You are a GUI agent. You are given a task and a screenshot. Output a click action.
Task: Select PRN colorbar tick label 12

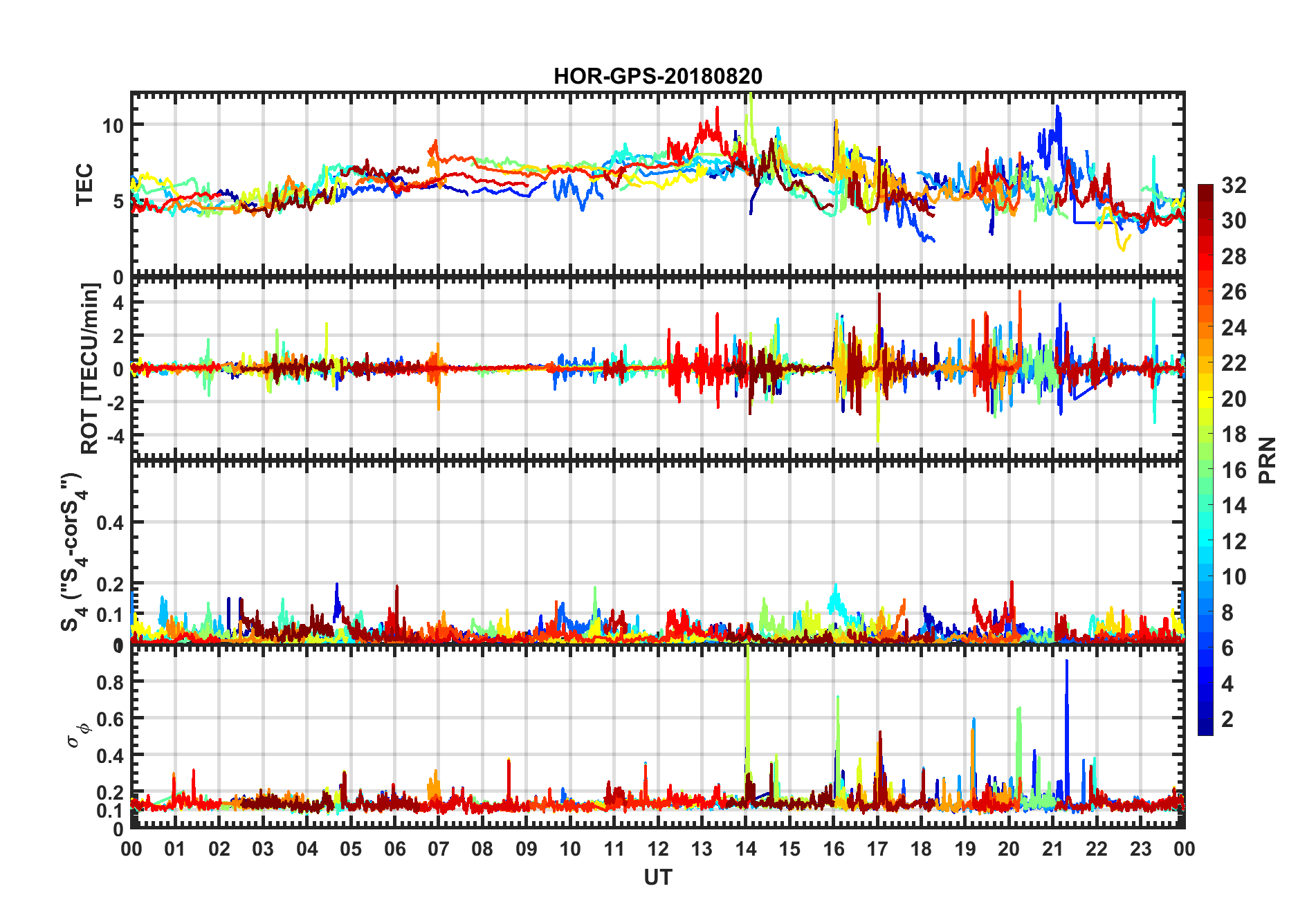point(1234,541)
